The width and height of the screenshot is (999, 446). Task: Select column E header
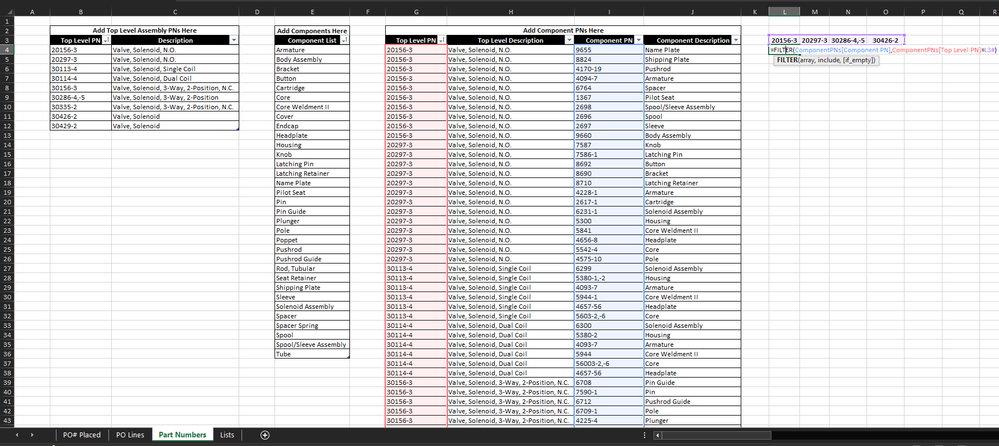tap(312, 11)
